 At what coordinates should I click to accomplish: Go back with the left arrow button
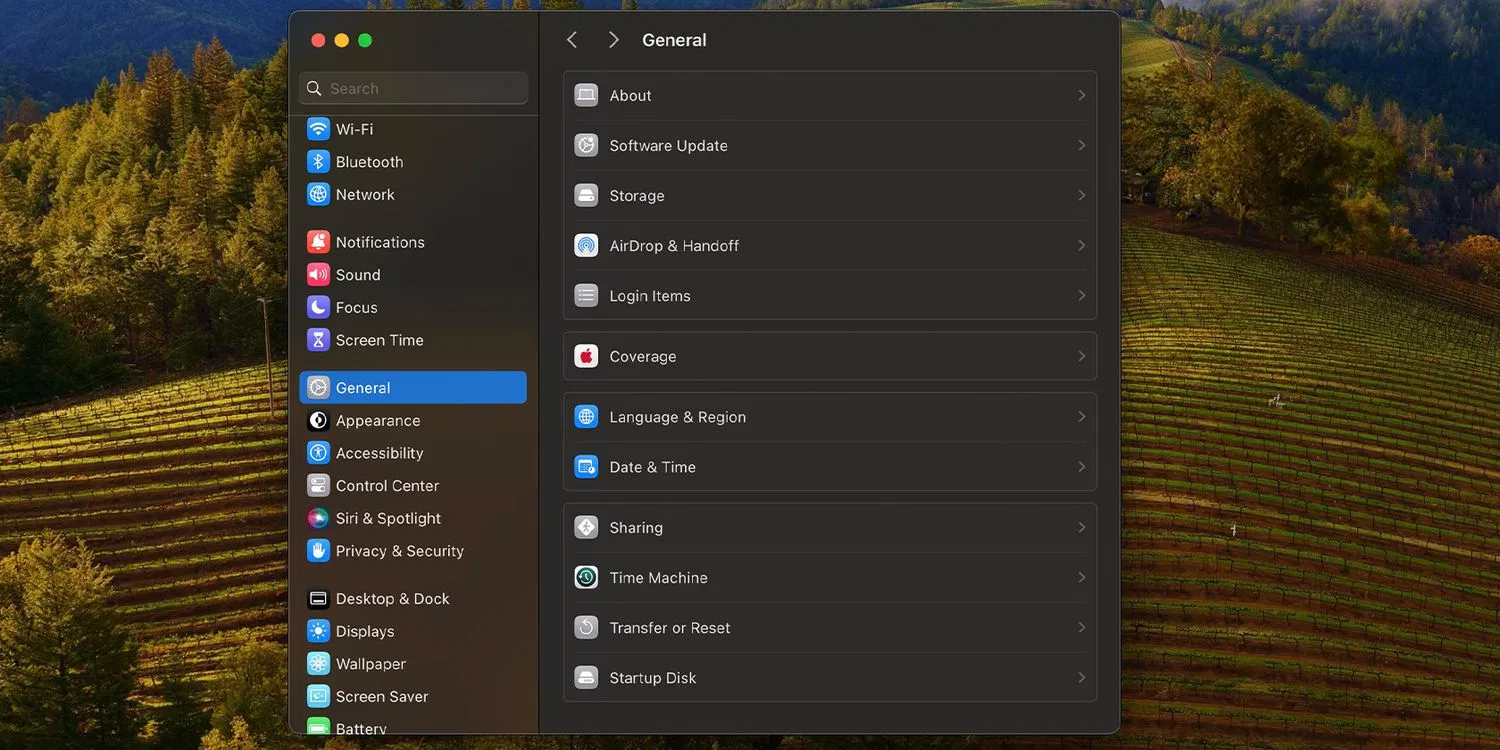(x=572, y=40)
